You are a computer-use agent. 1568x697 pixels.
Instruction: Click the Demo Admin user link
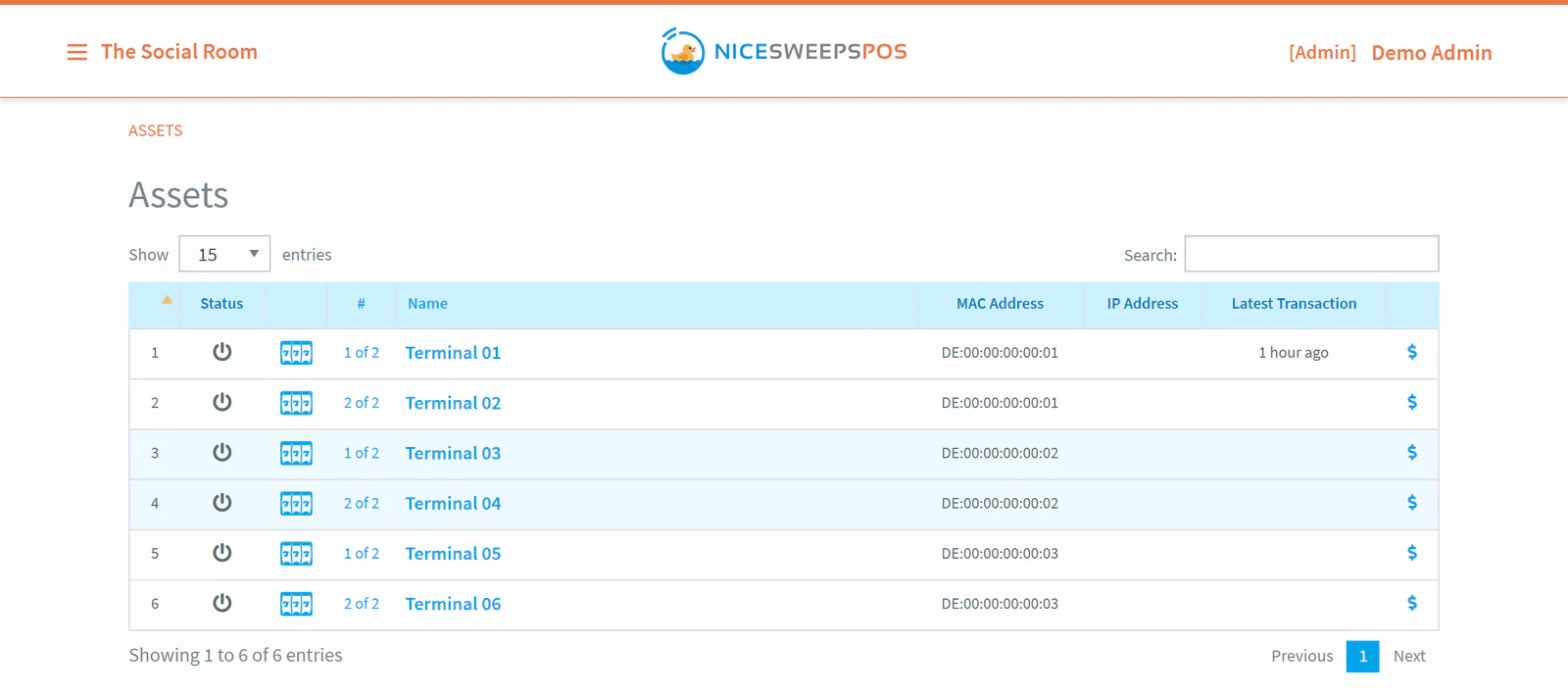coord(1432,53)
